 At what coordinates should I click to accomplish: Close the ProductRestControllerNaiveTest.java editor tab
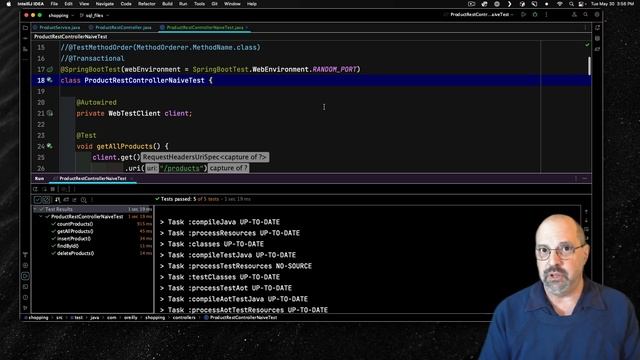[x=247, y=28]
